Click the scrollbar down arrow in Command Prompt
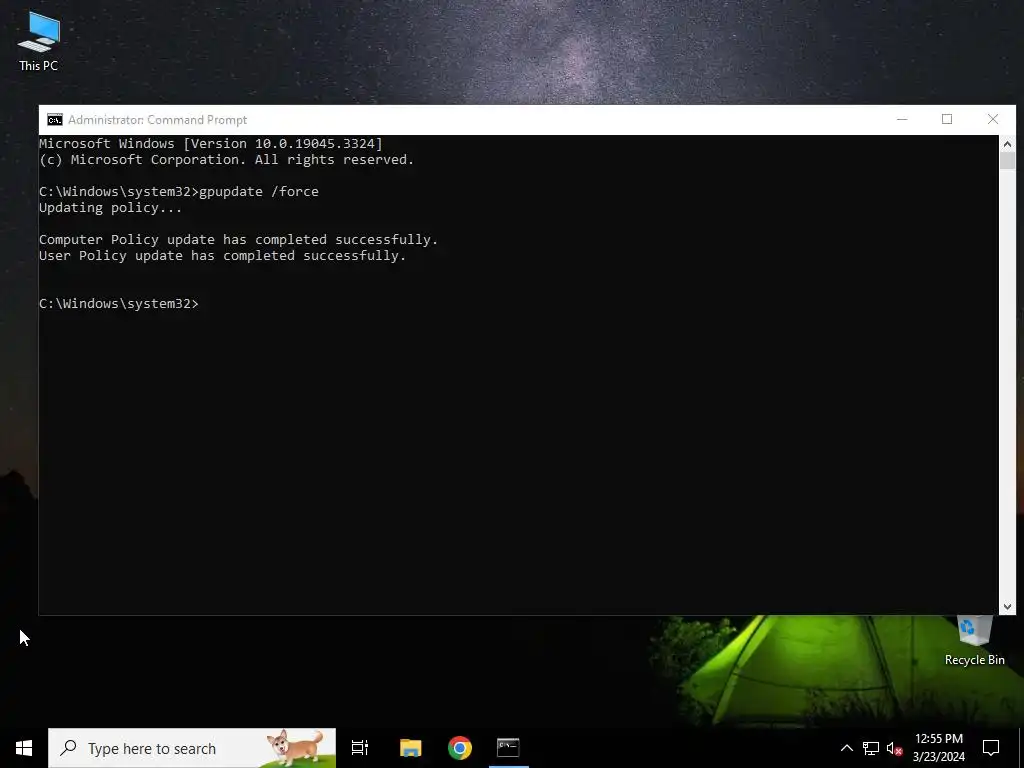 pos(1007,607)
